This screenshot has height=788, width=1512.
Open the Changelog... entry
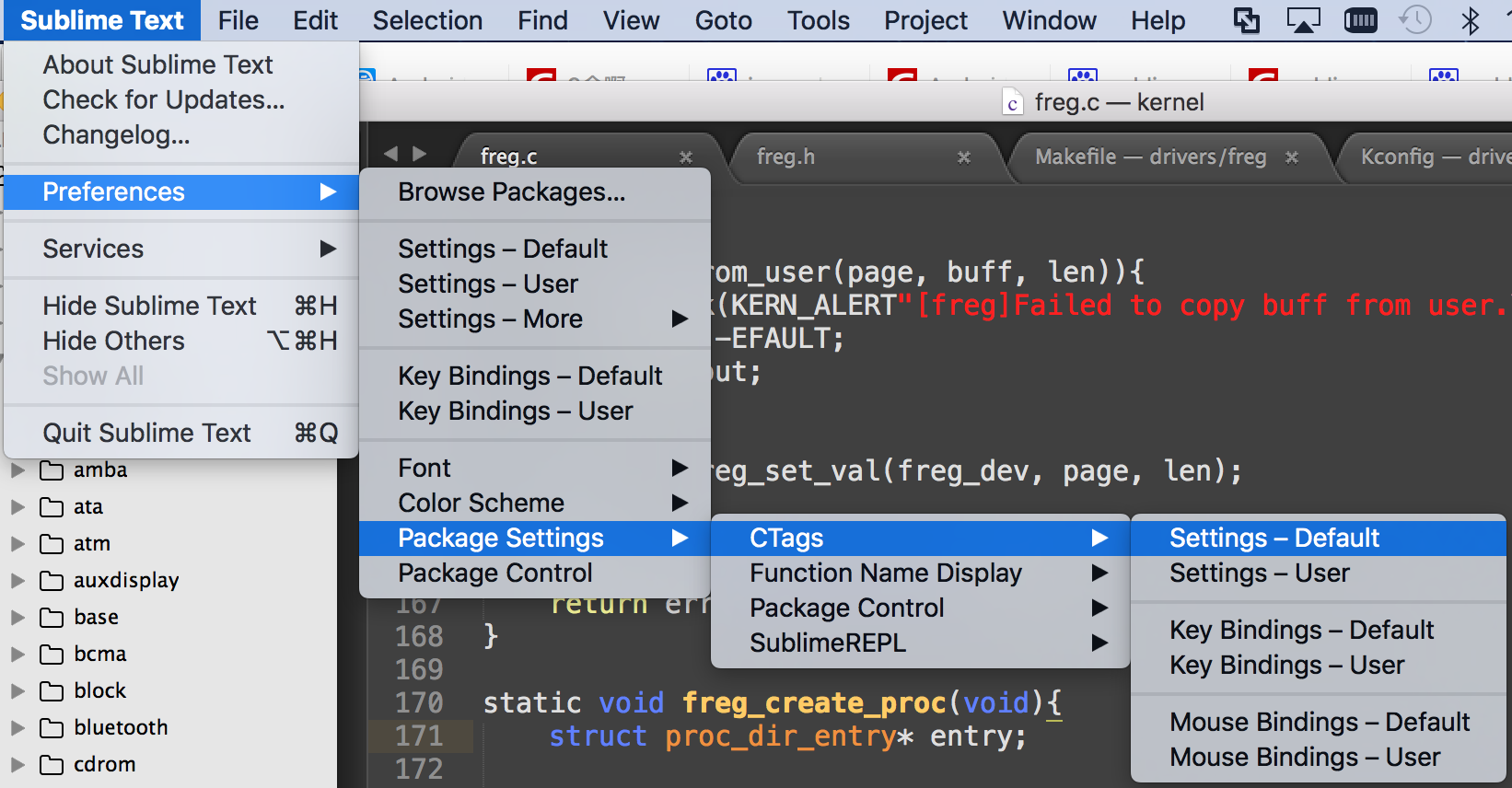pyautogui.click(x=181, y=134)
